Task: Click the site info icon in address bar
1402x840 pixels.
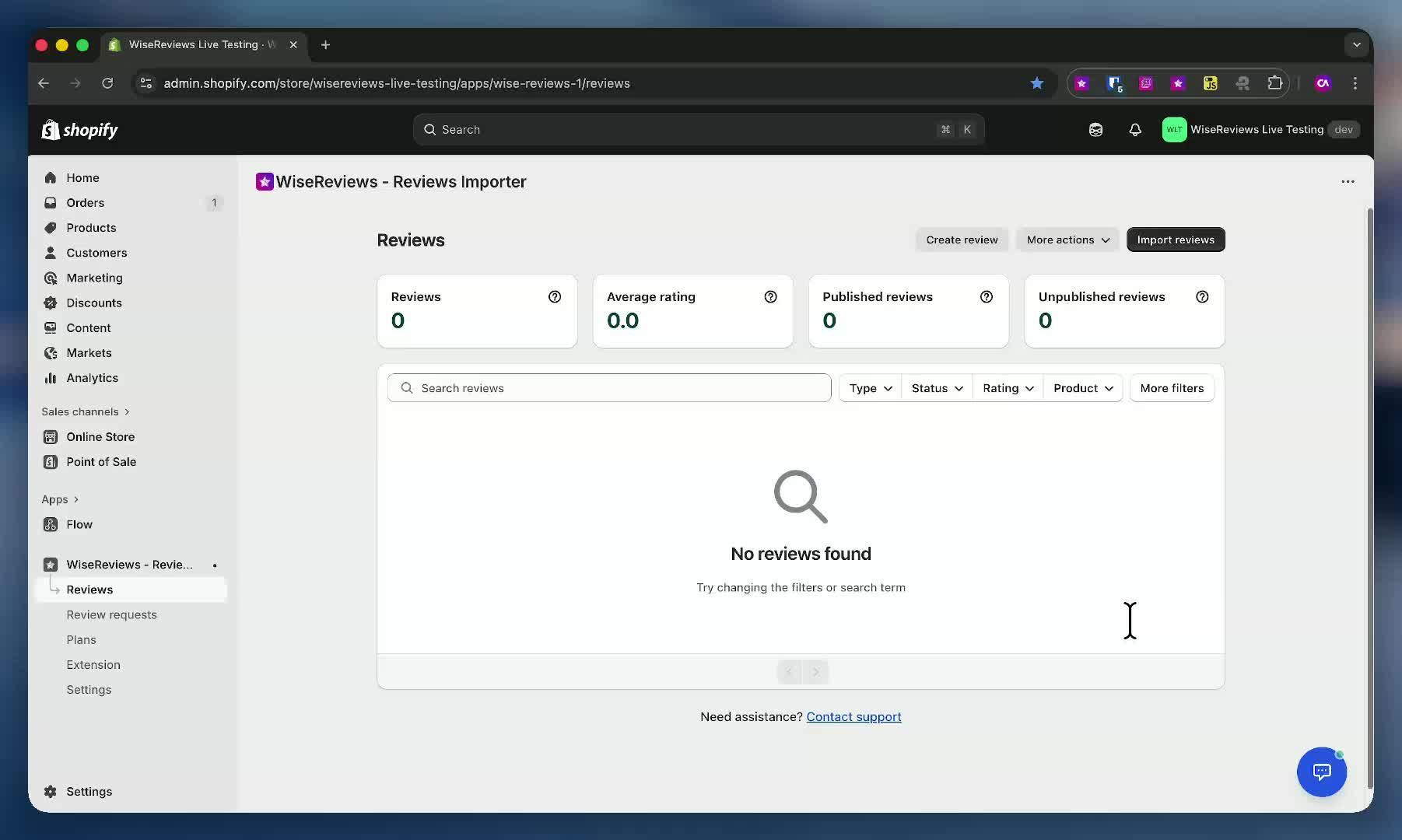Action: (145, 83)
